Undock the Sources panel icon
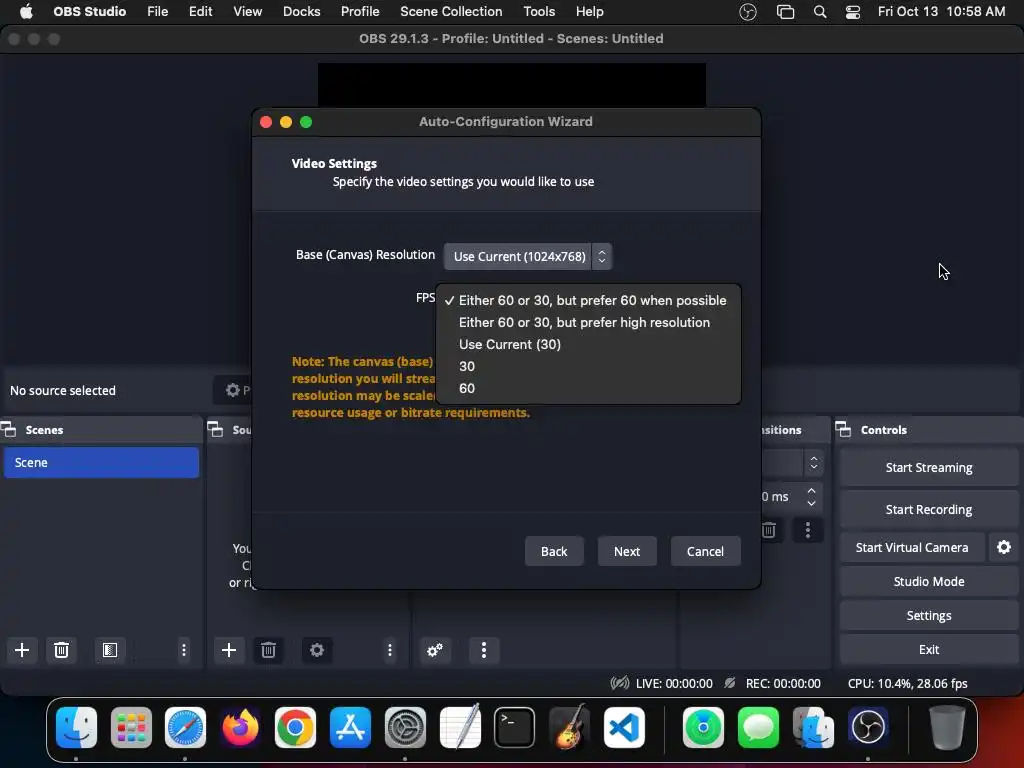Screen dimensions: 1024x768 [215, 429]
